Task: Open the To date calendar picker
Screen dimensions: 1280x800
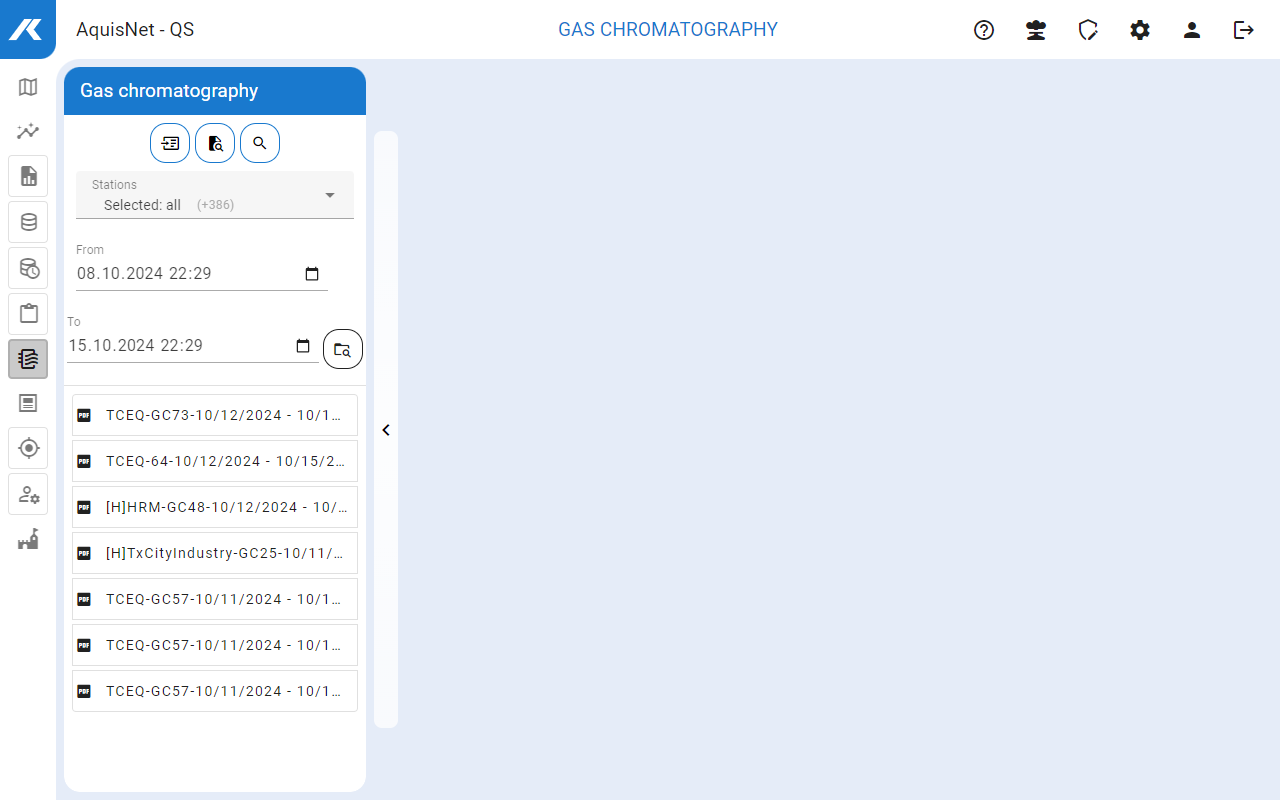Action: 303,346
